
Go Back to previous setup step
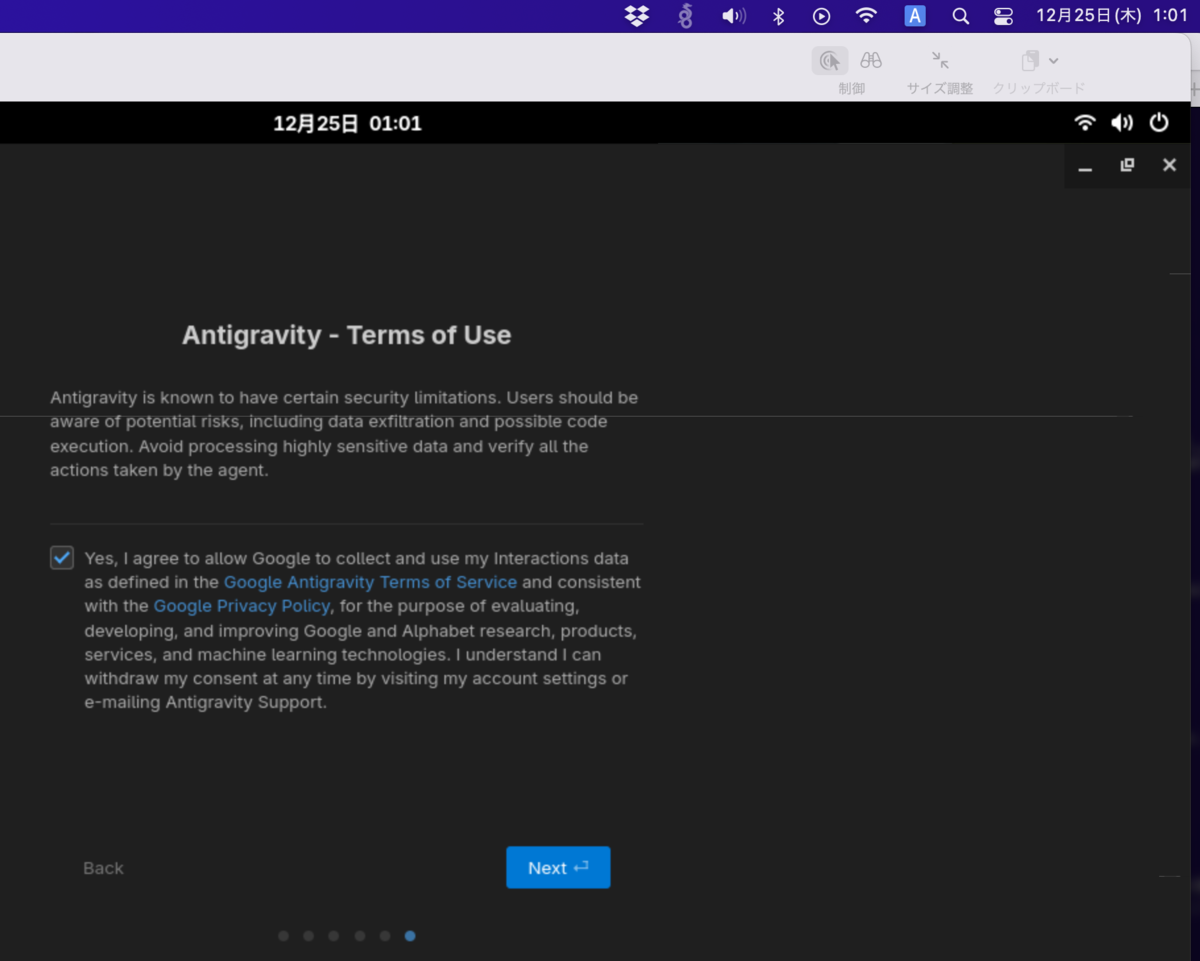103,868
